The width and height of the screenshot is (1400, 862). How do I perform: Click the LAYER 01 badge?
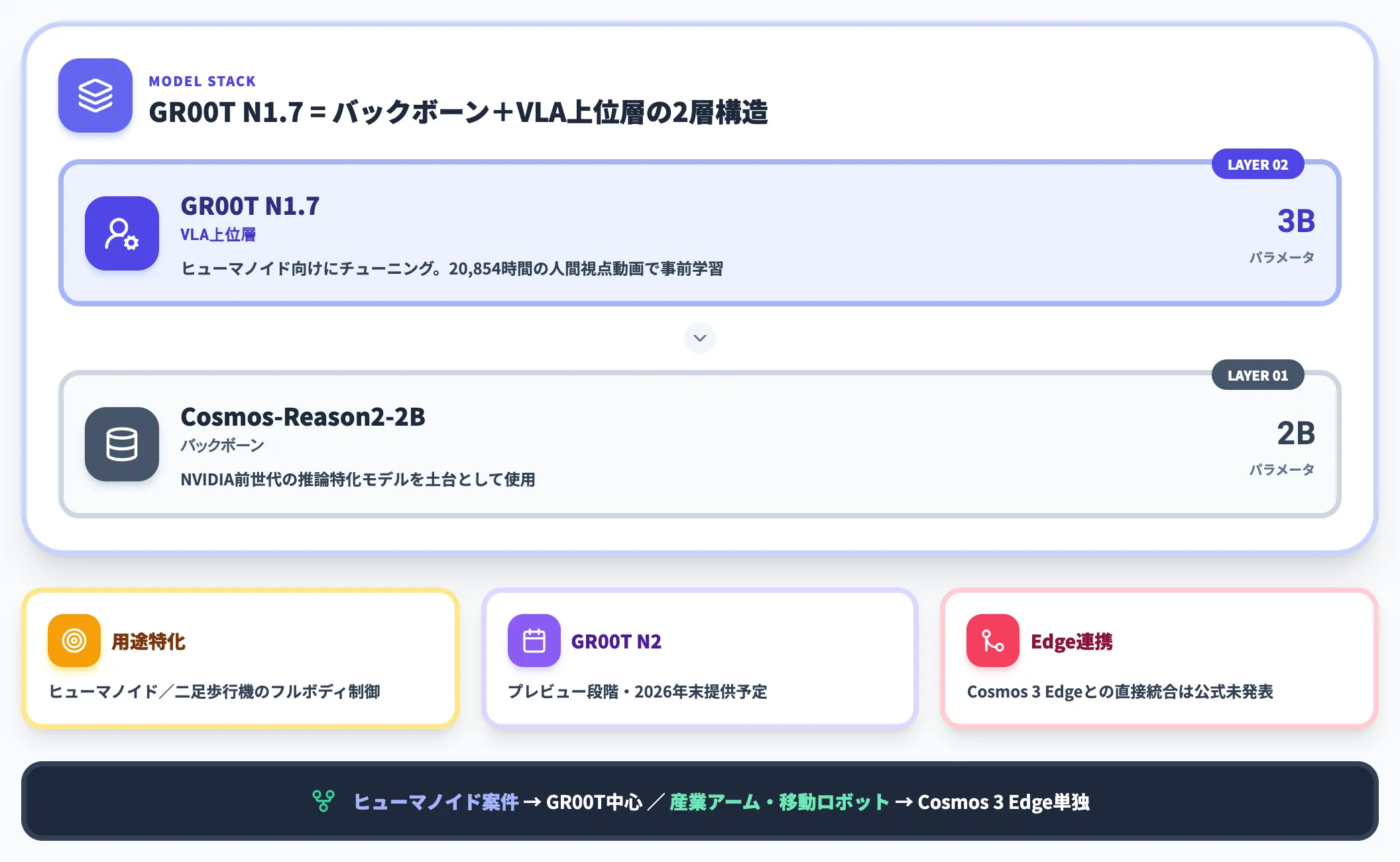coord(1257,375)
